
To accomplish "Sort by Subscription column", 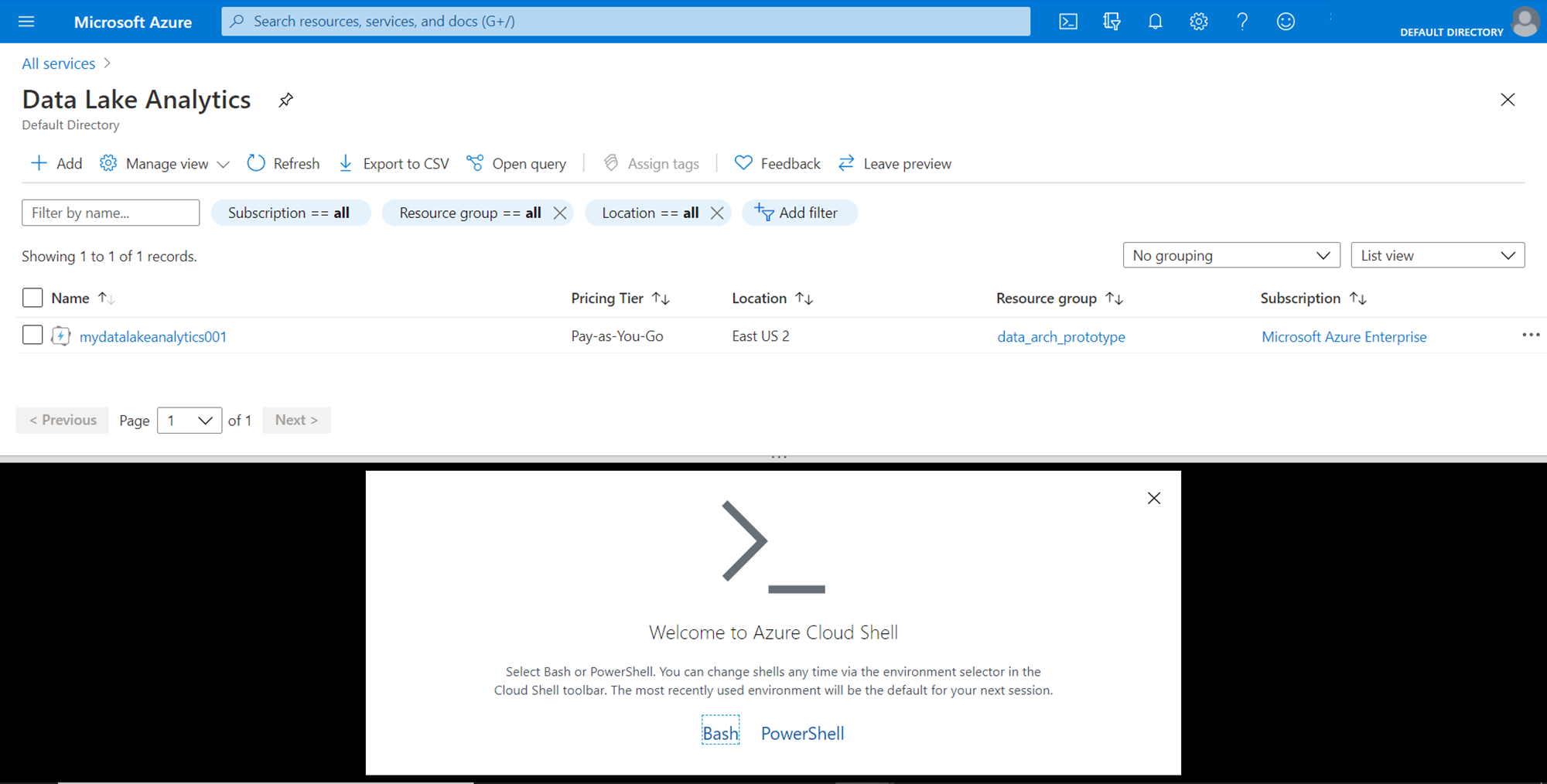I will click(1313, 298).
